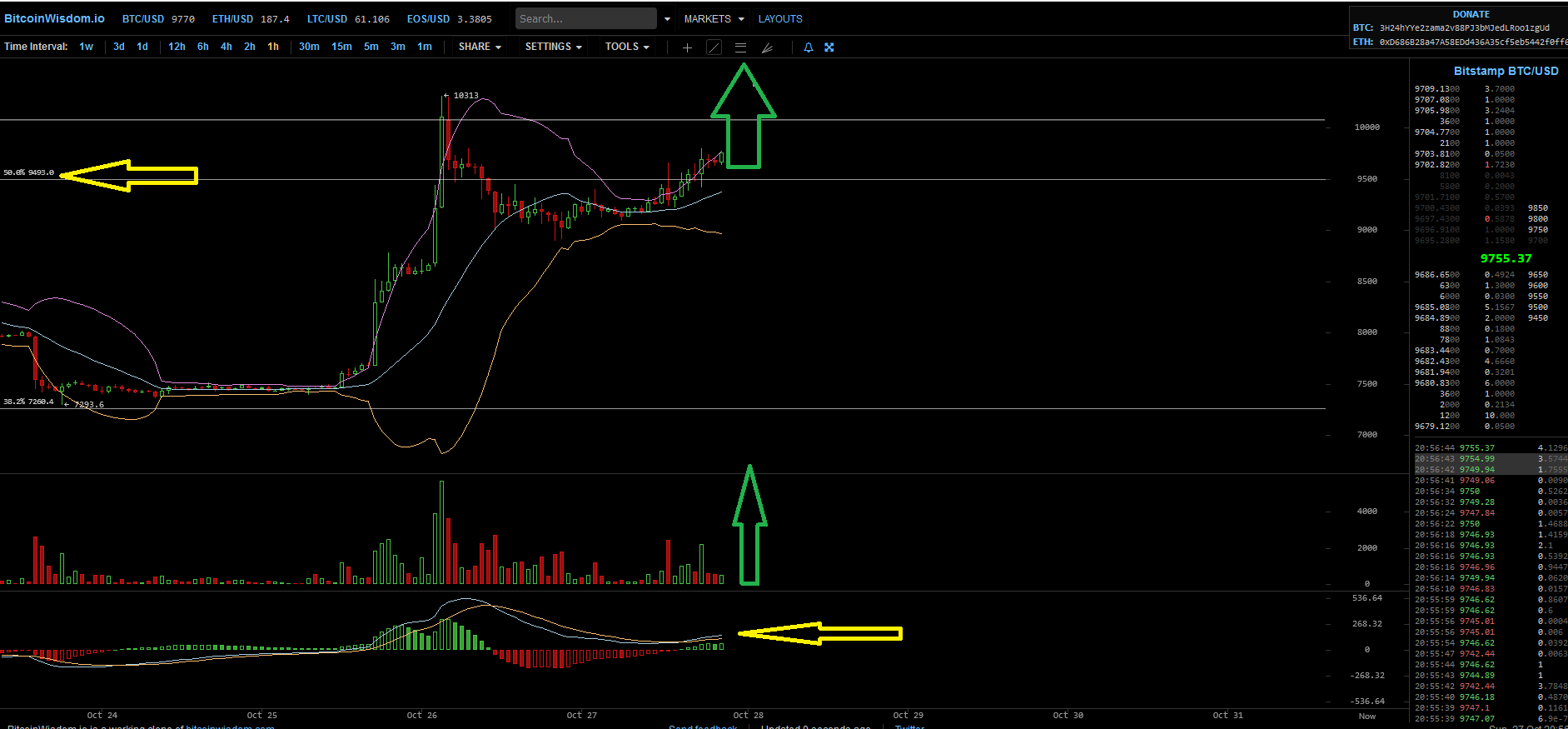
Task: Switch time interval to 3d
Action: (119, 47)
